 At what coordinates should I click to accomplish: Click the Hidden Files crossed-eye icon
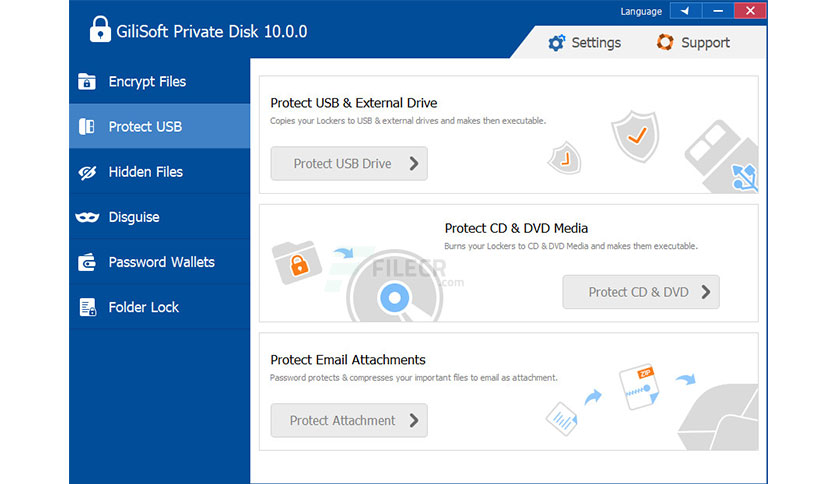pyautogui.click(x=87, y=172)
